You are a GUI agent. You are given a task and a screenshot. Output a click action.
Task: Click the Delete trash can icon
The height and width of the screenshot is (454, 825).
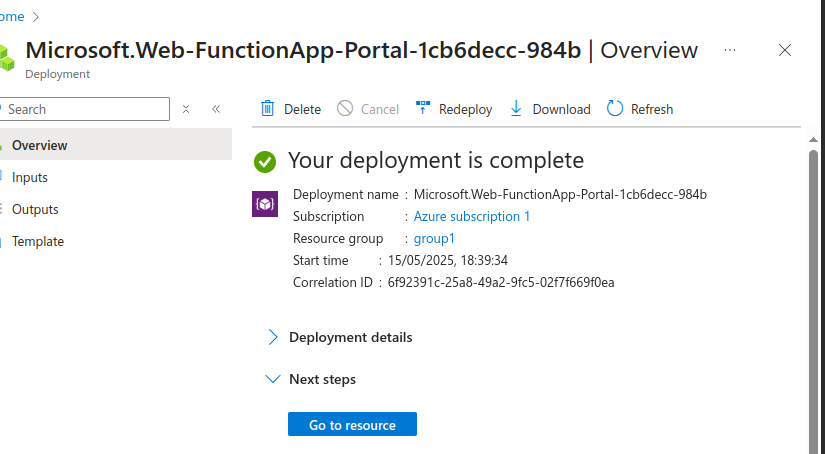click(268, 109)
